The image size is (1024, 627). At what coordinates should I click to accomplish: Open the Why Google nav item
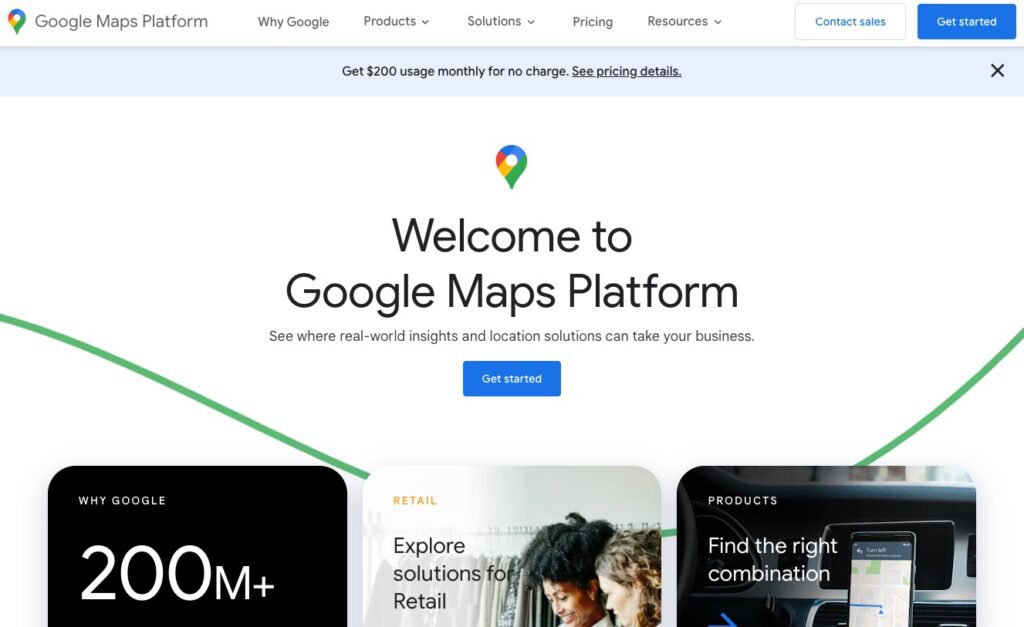click(293, 22)
